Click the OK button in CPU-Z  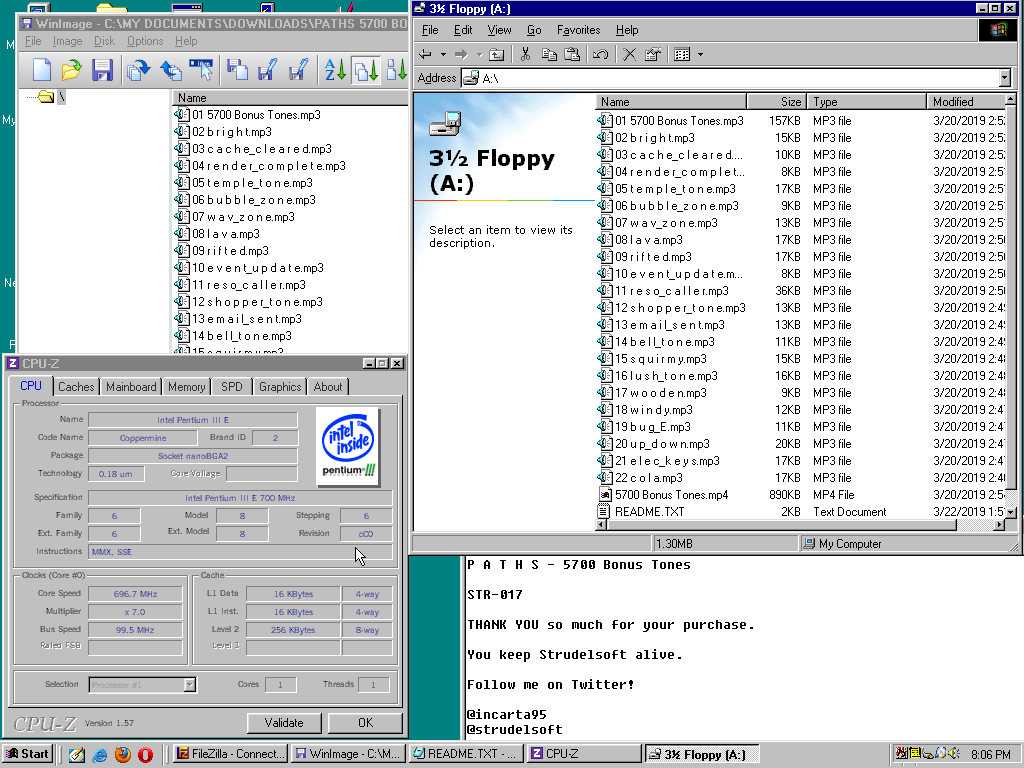365,723
